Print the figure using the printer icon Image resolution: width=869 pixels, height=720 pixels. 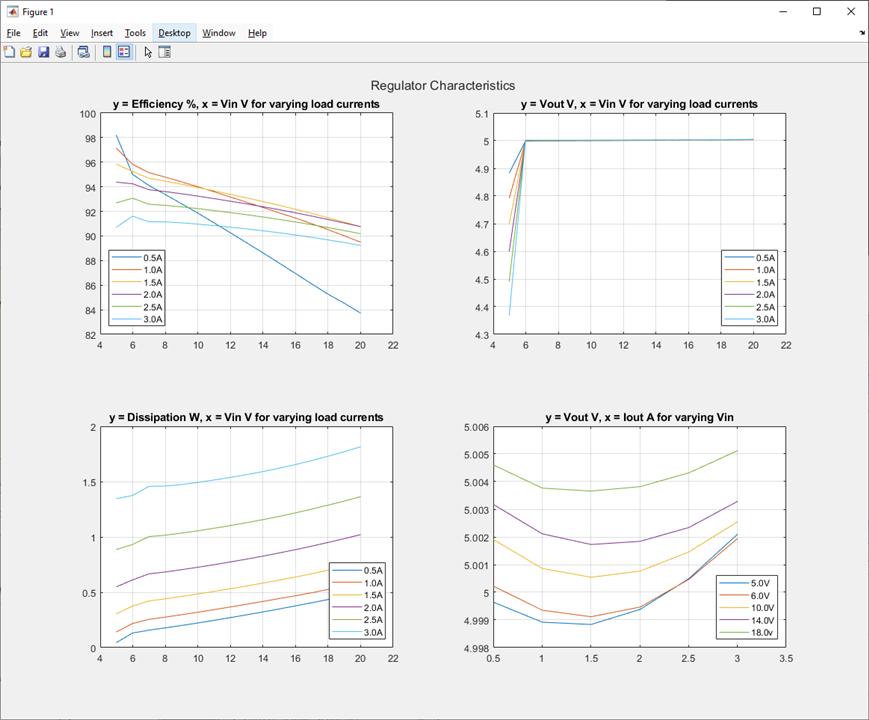point(61,52)
